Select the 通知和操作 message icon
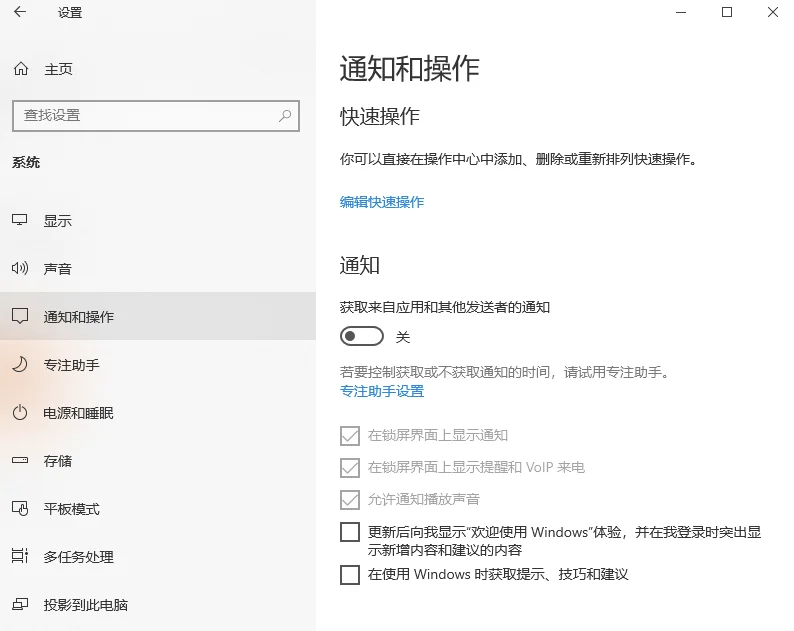This screenshot has width=794, height=631. point(20,316)
